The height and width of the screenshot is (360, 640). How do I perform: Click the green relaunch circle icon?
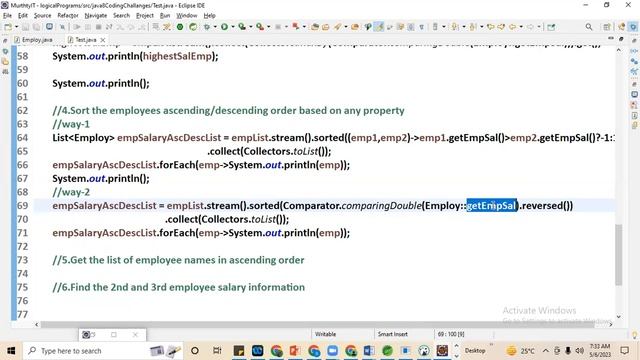point(193,27)
